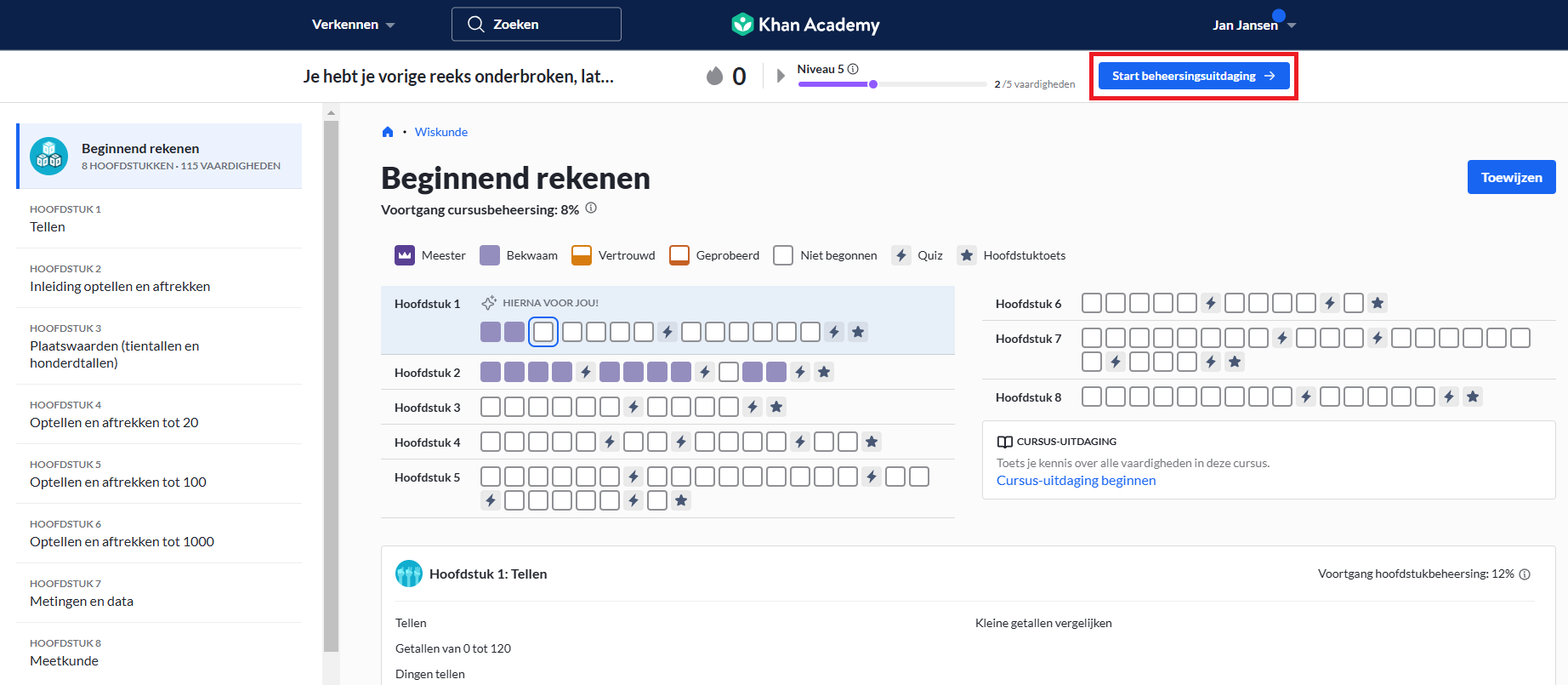Click the info icon next to Voortgang hoofdstukbeheersing
This screenshot has width=1568, height=685.
coord(1525,574)
